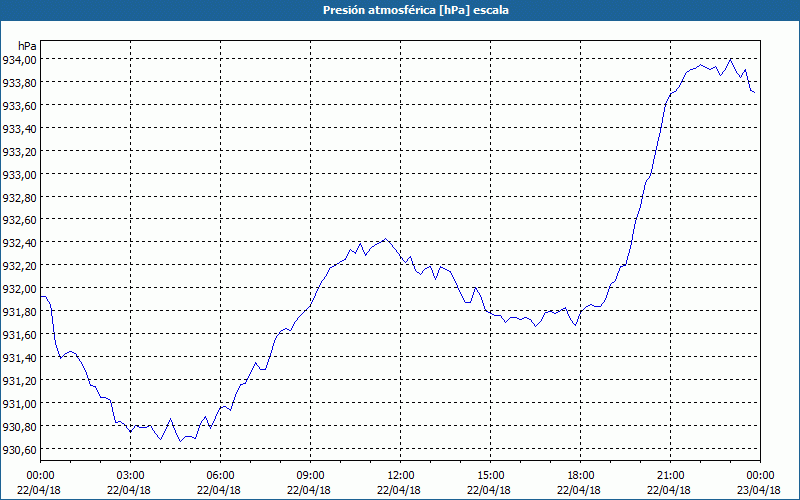800x500 pixels.
Task: Click the 15:00 time label
Action: (x=490, y=476)
